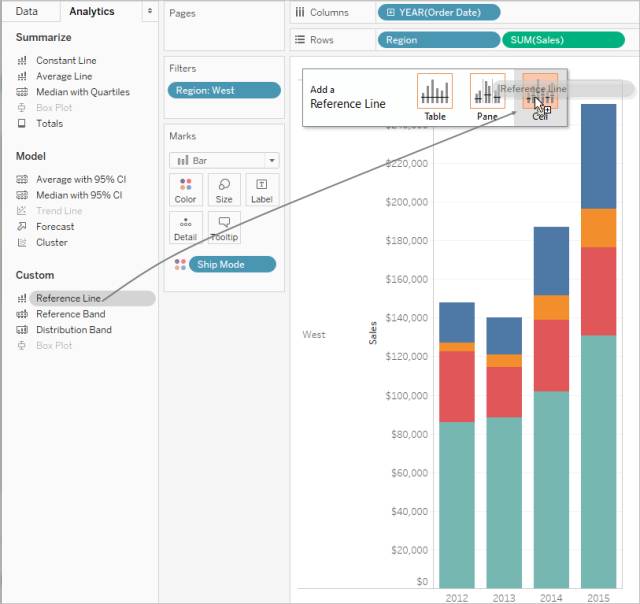Open the pane dropdown arrows beside Analytics

pos(150,11)
